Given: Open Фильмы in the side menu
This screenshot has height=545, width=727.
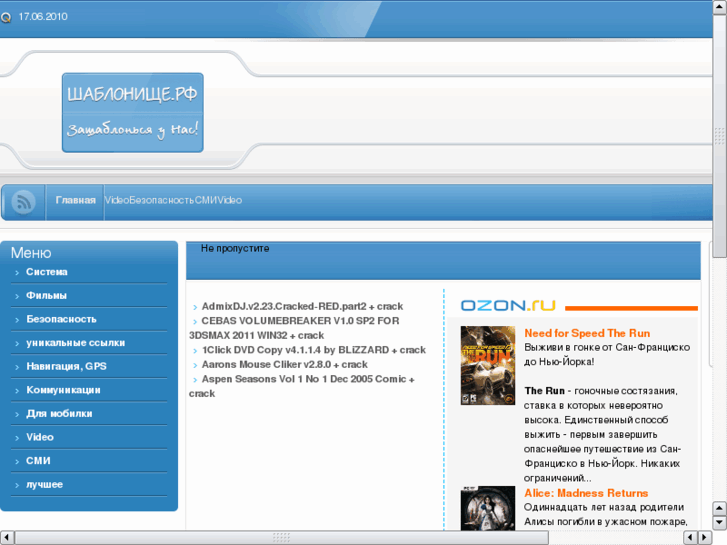Looking at the screenshot, I should coord(46,295).
